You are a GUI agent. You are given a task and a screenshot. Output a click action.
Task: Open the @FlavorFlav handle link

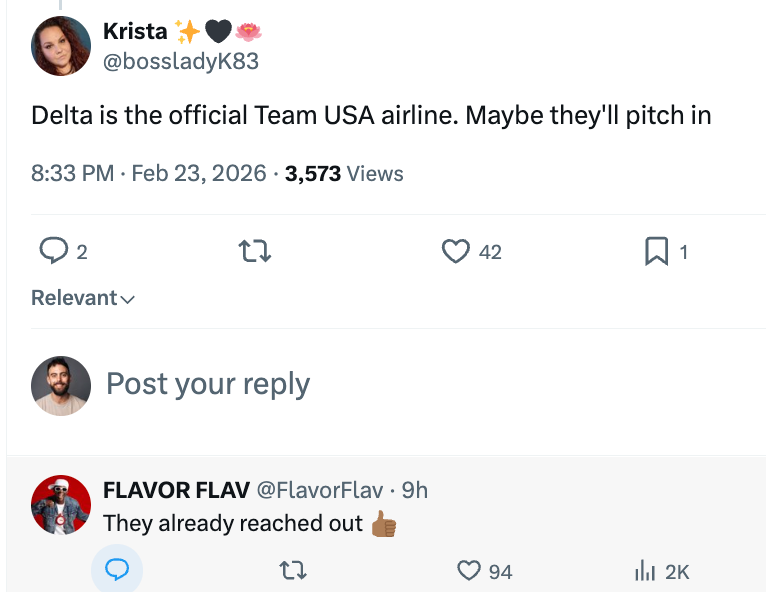tap(320, 490)
